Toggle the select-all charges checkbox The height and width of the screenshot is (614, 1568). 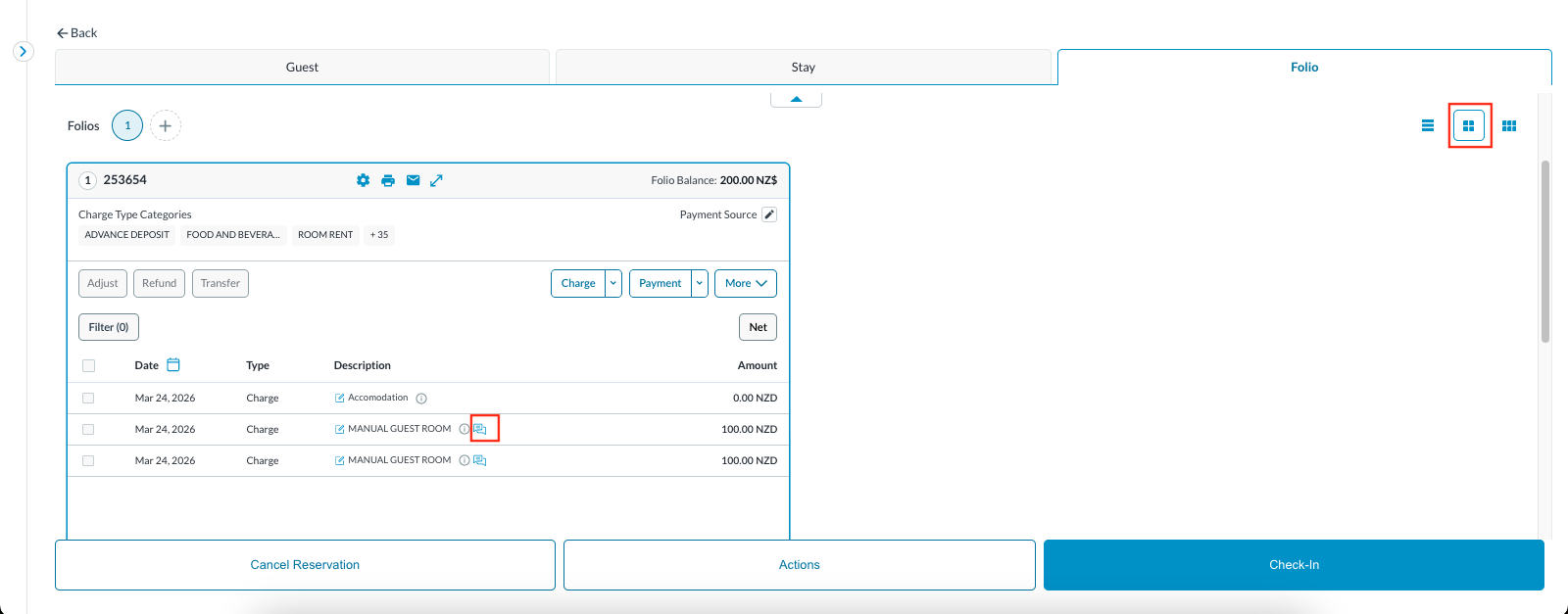point(88,366)
